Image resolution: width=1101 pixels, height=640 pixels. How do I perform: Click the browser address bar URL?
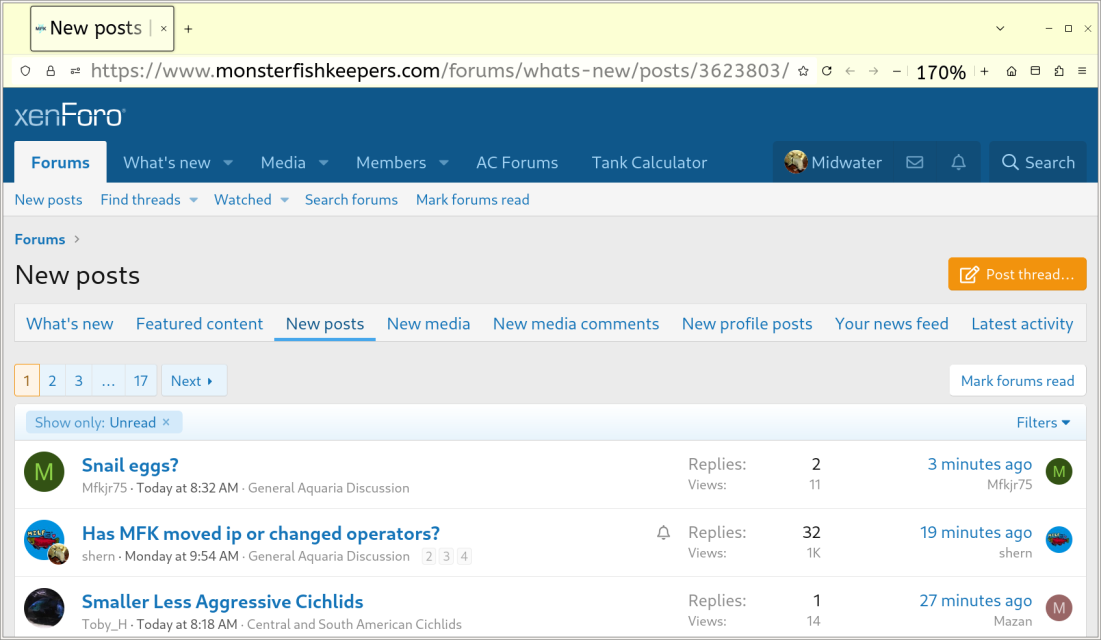click(x=440, y=71)
